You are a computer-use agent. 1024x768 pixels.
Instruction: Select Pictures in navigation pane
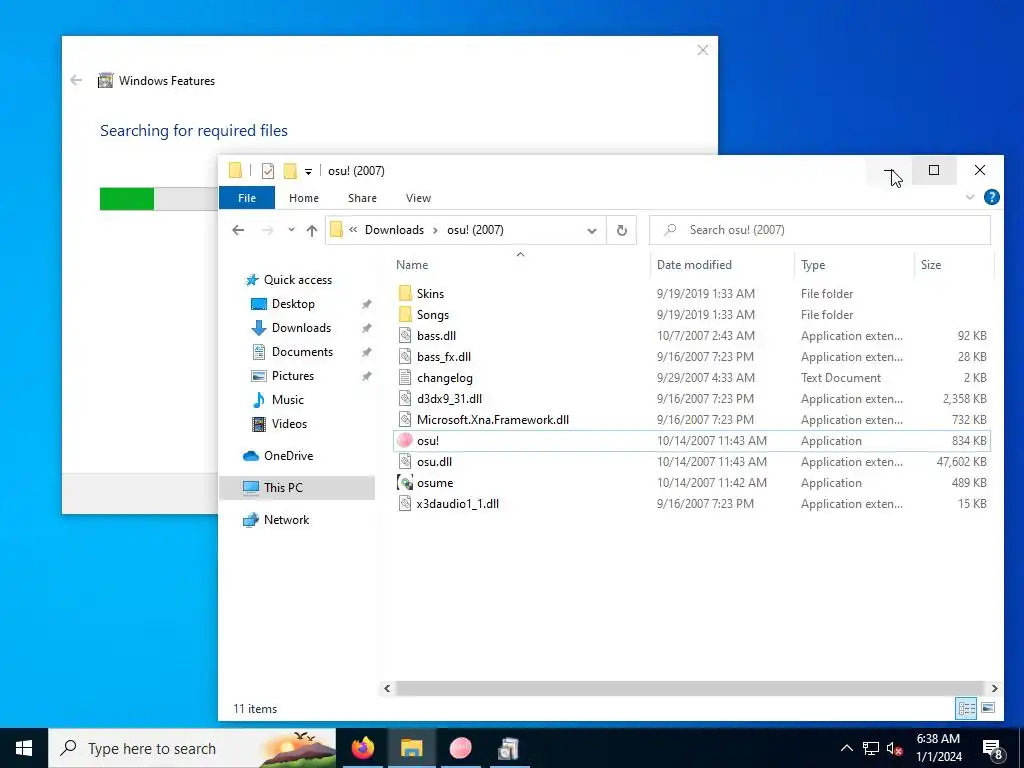pos(293,376)
